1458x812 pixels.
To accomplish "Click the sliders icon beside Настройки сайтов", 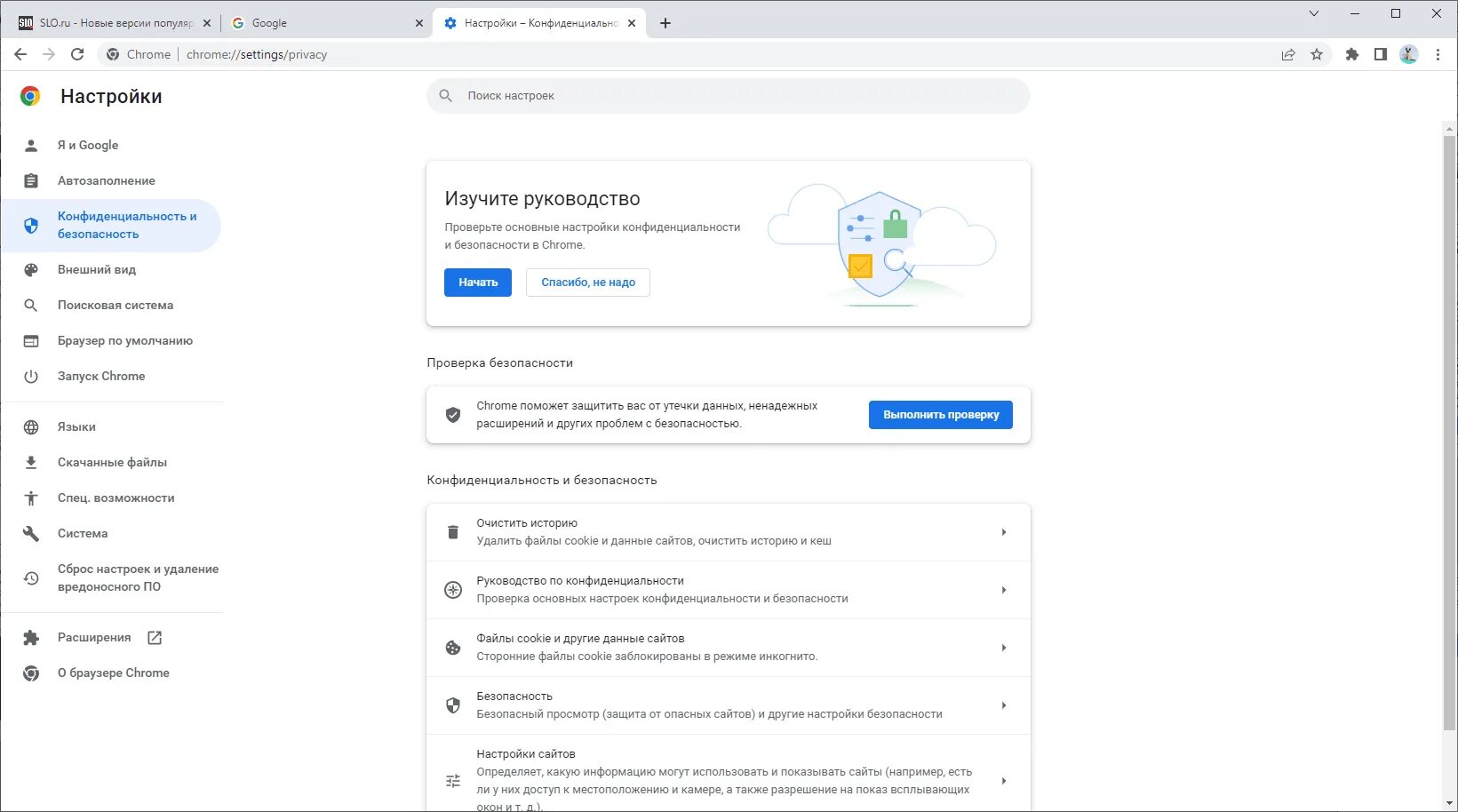I will click(453, 781).
